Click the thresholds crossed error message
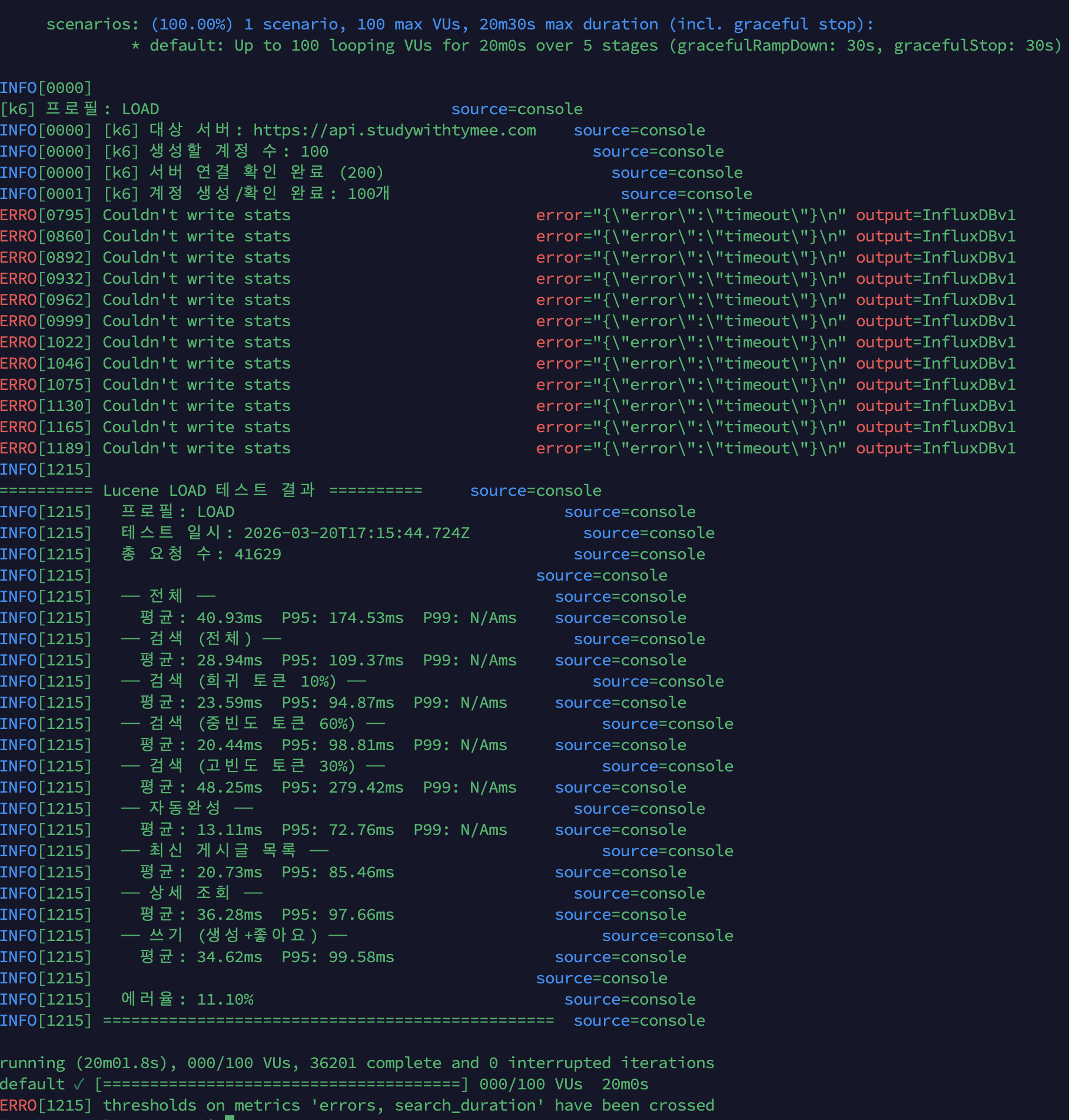The width and height of the screenshot is (1069, 1120). pyautogui.click(x=409, y=1105)
